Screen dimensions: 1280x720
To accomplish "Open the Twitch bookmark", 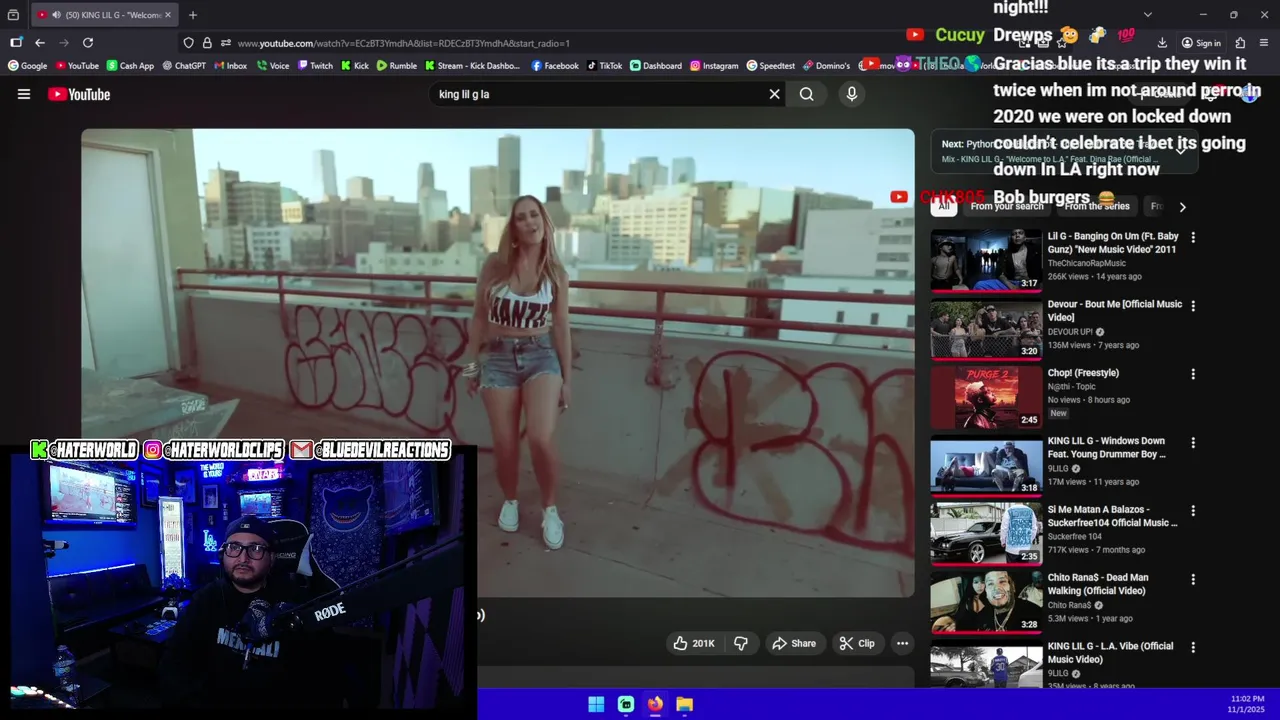I will [315, 66].
